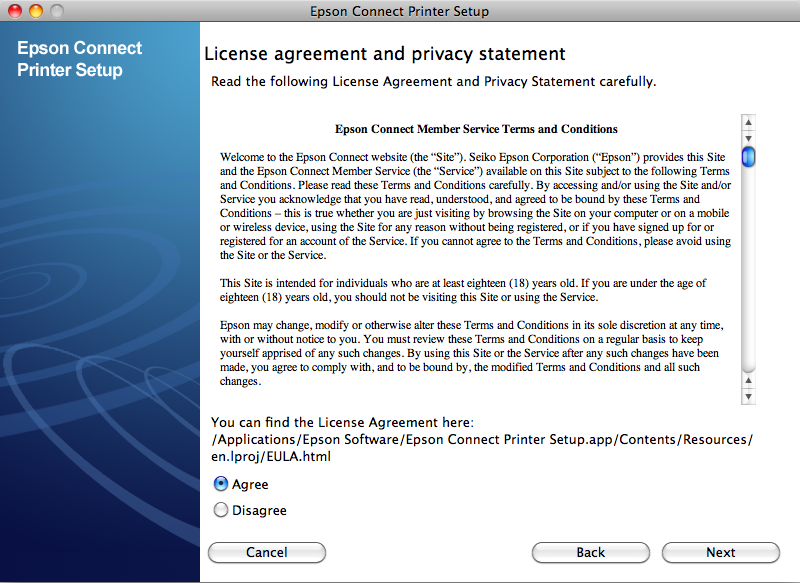
Task: Click the top scroll-down arrow of the license scrollbar
Action: (748, 137)
